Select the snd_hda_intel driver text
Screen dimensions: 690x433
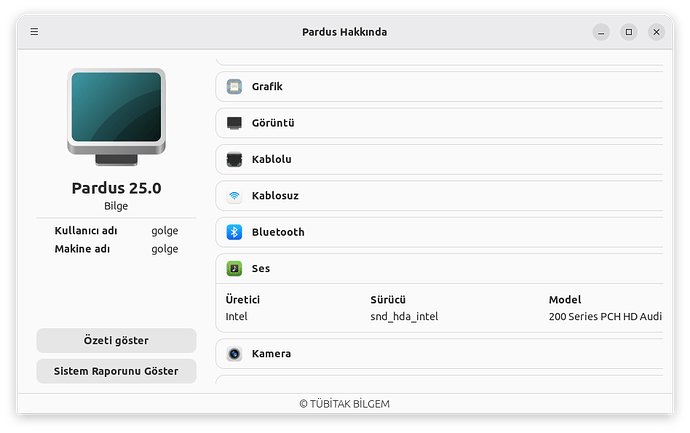click(x=404, y=317)
